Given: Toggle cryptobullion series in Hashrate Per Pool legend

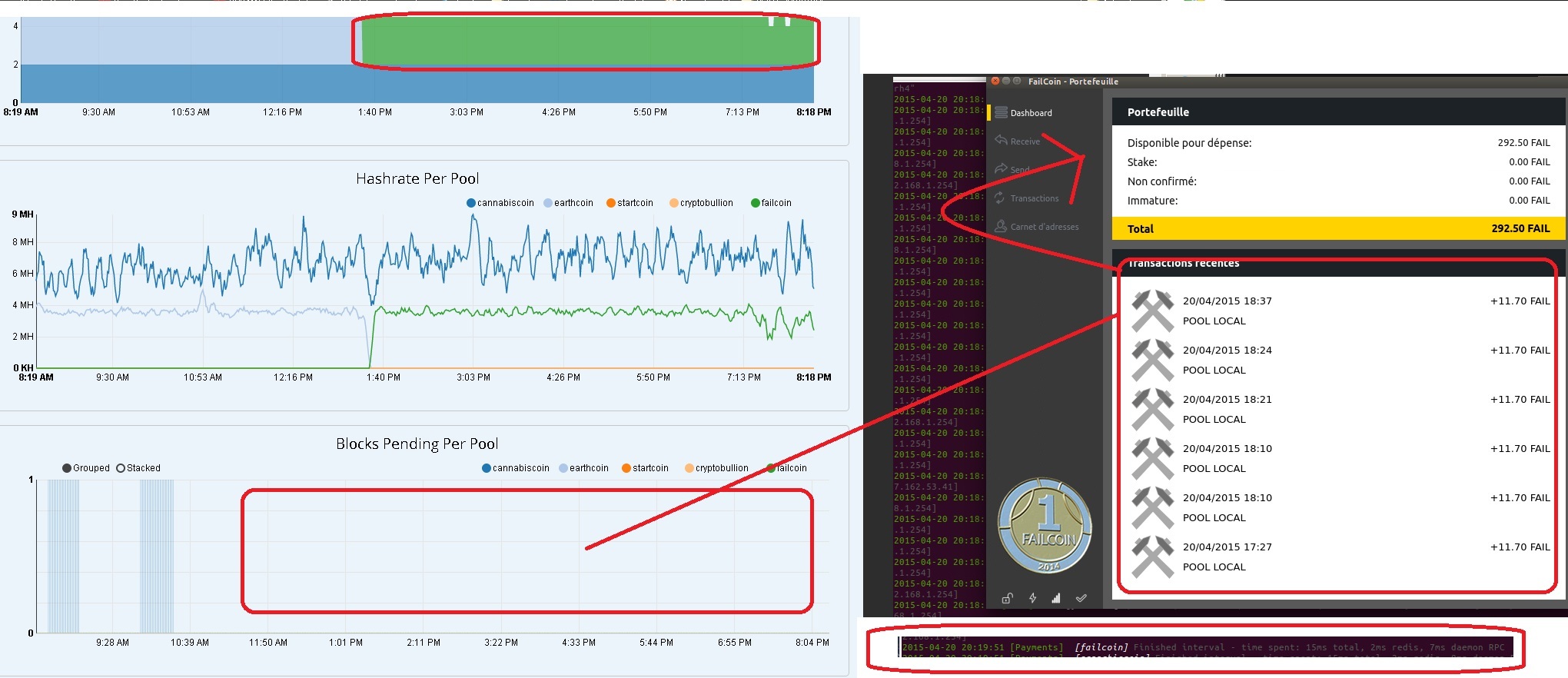Looking at the screenshot, I should coord(701,203).
